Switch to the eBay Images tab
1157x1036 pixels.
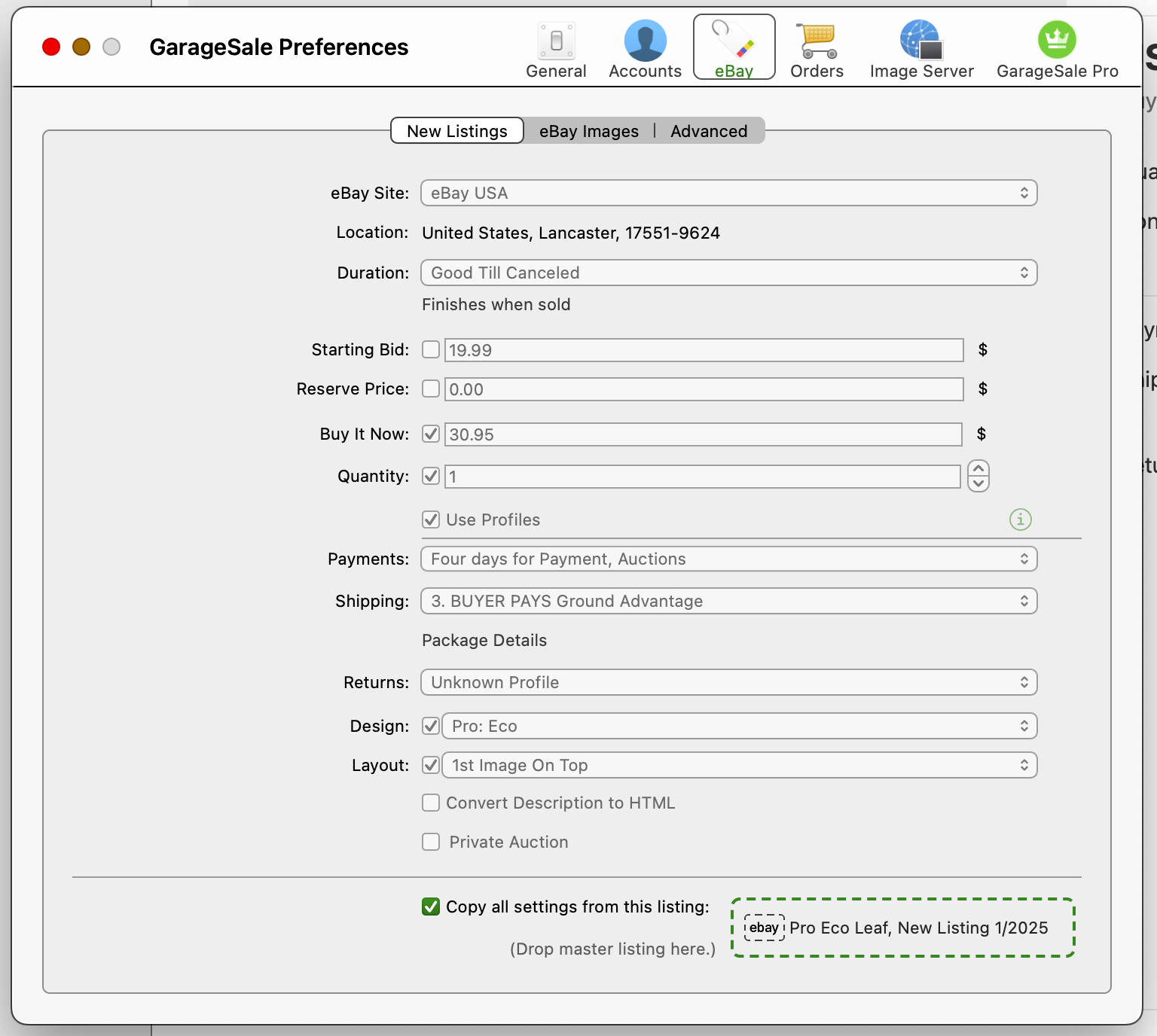click(588, 131)
